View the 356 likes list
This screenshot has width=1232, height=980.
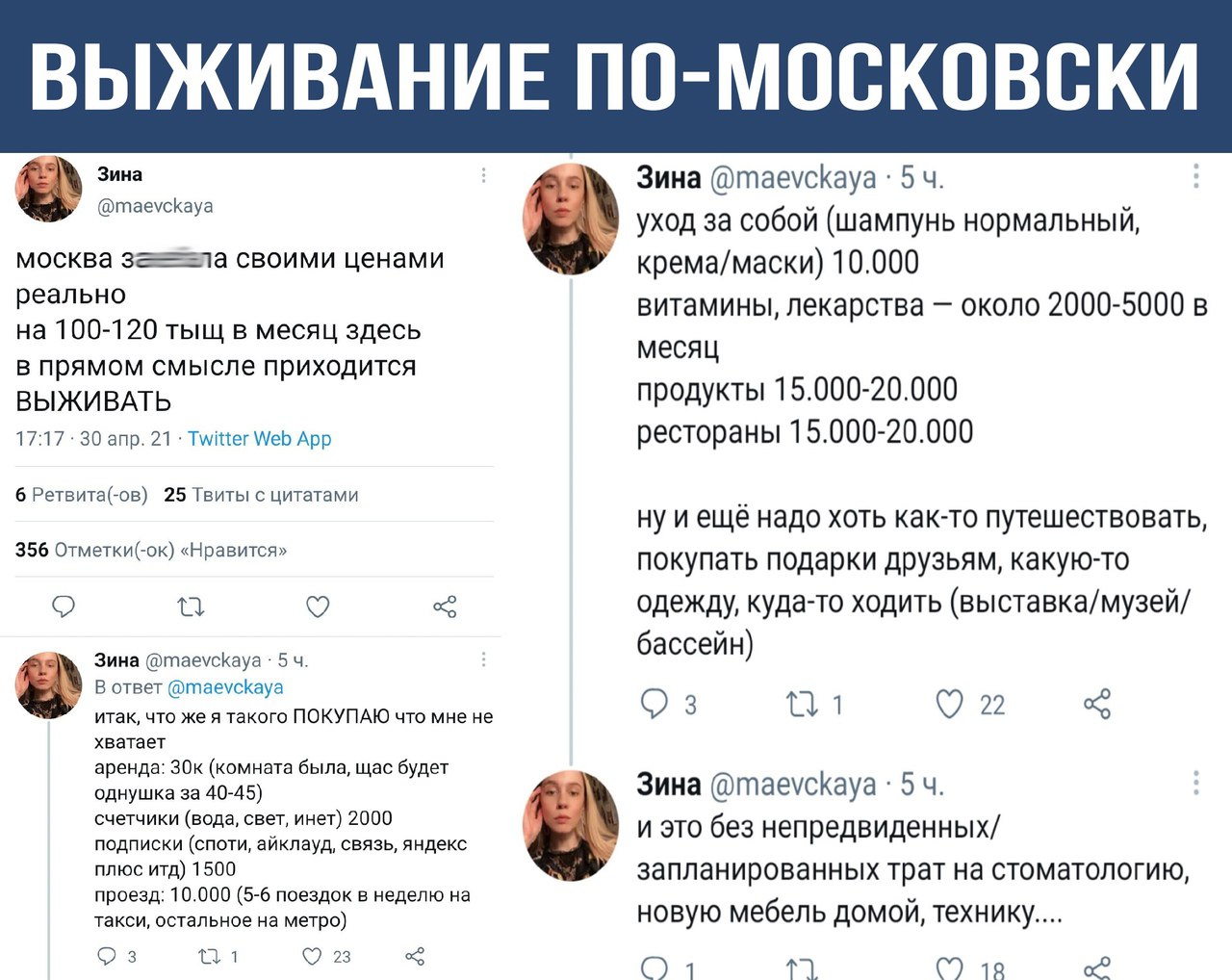(151, 551)
